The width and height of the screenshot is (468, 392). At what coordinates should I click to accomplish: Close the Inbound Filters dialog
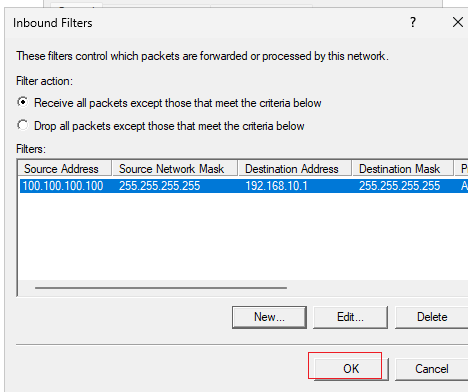click(458, 22)
